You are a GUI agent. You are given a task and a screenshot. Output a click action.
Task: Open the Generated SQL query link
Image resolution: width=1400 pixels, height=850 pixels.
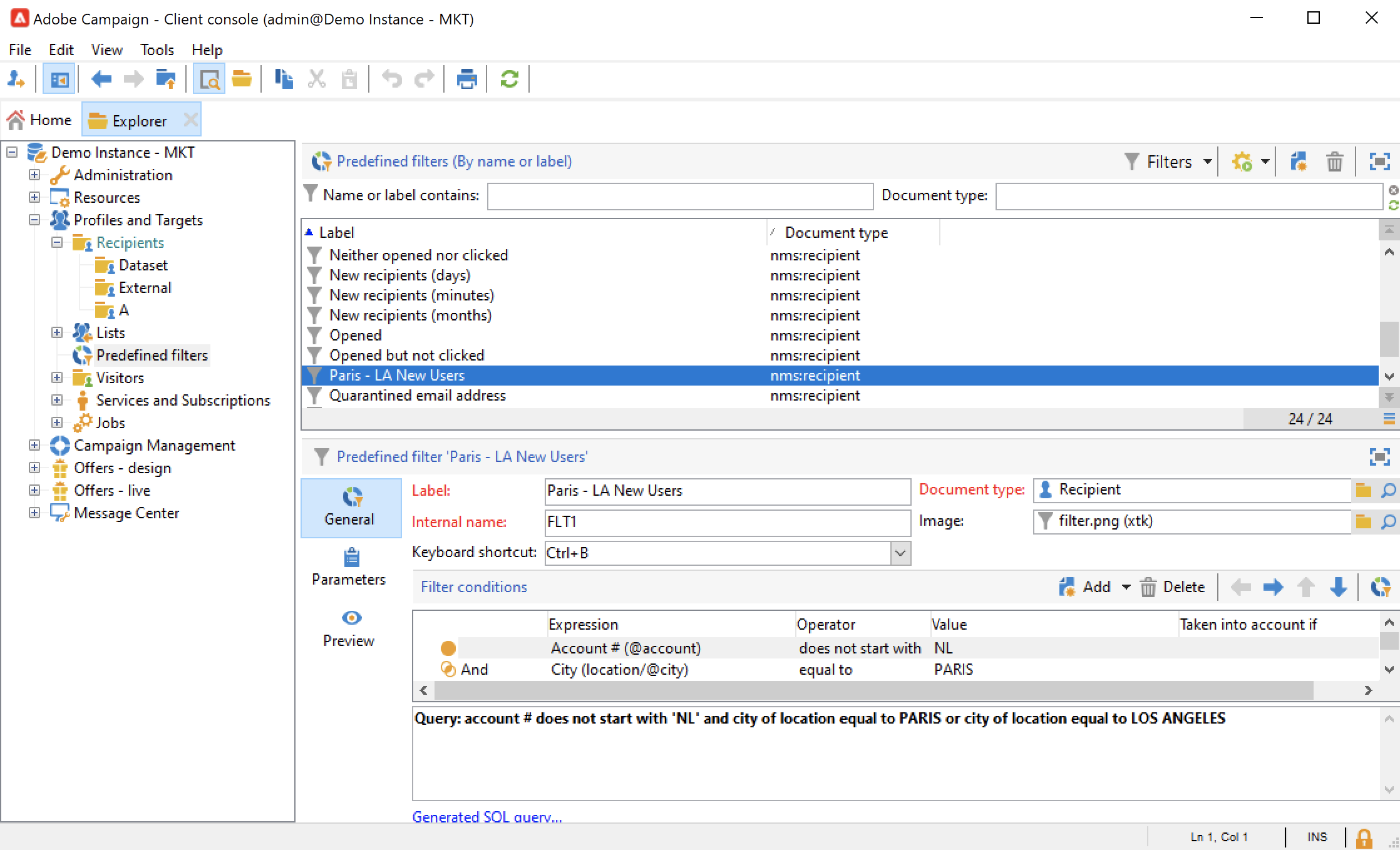click(487, 817)
